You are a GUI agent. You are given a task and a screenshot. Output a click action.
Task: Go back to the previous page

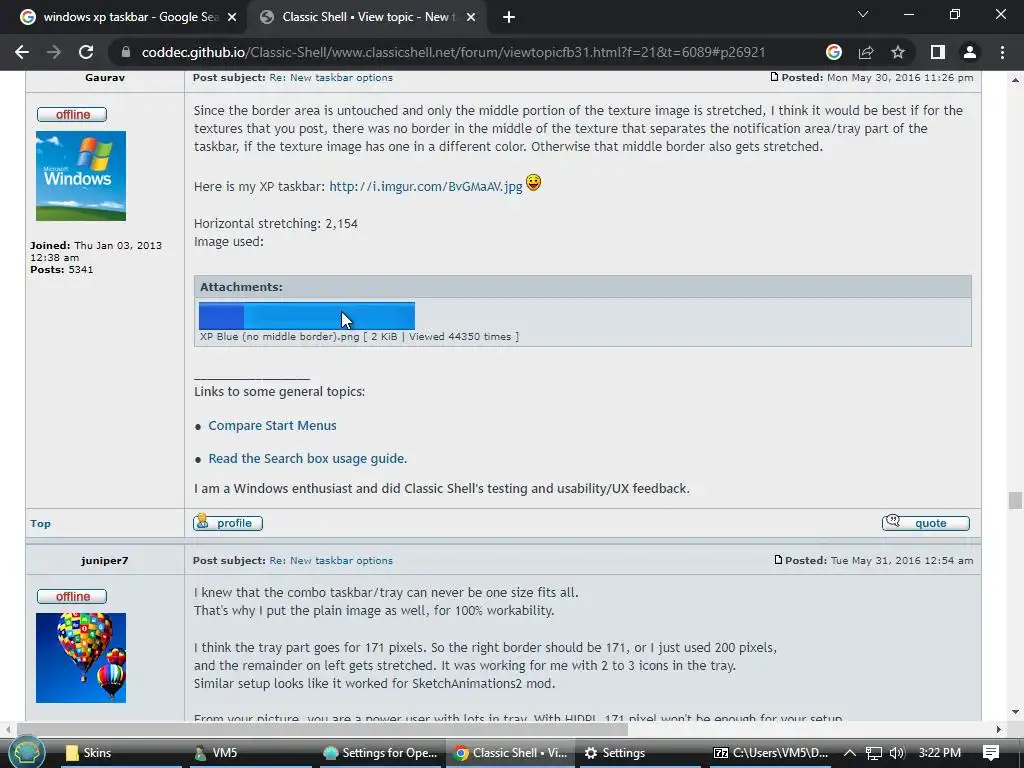(22, 52)
